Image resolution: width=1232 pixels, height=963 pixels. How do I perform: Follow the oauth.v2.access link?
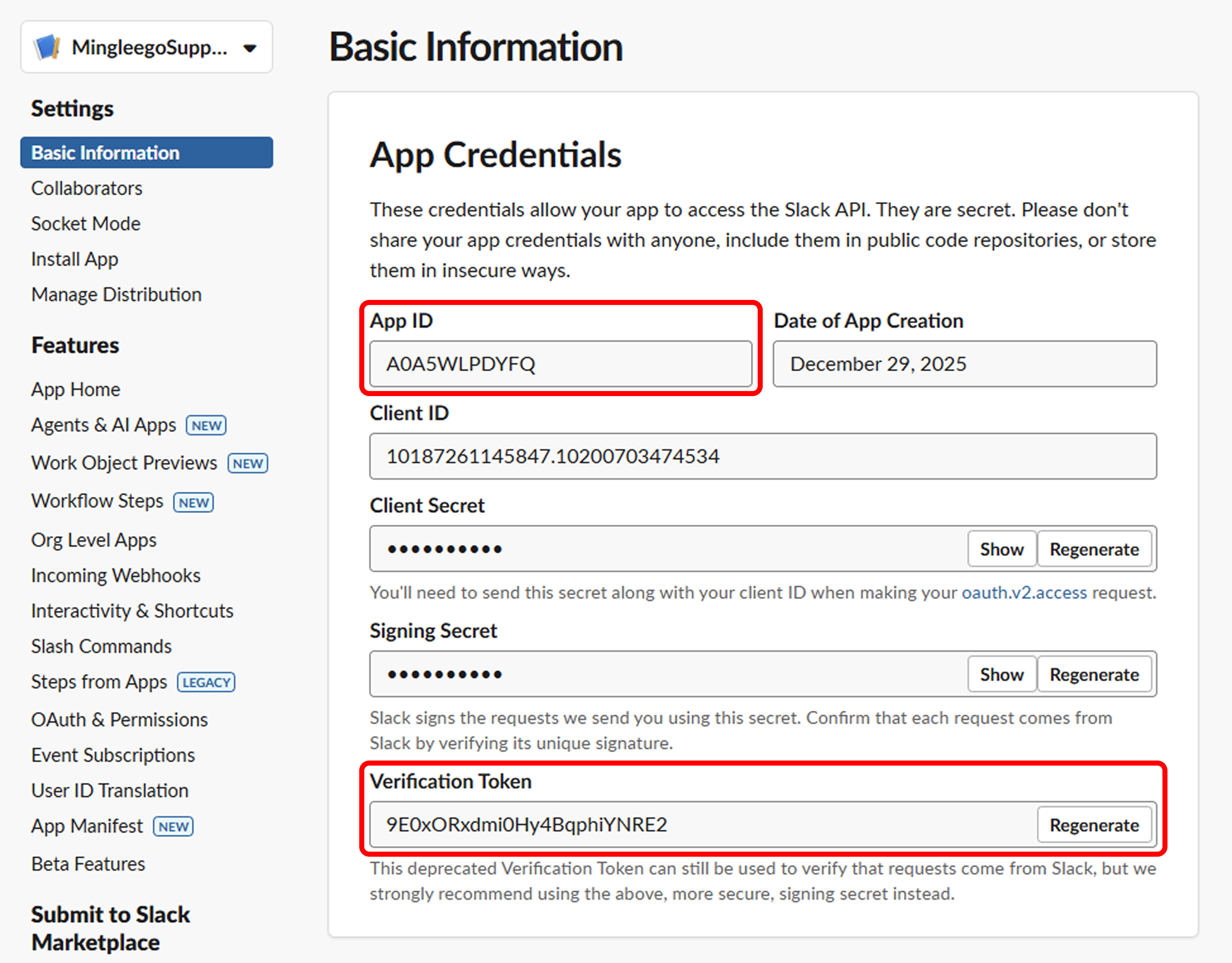(x=1025, y=593)
